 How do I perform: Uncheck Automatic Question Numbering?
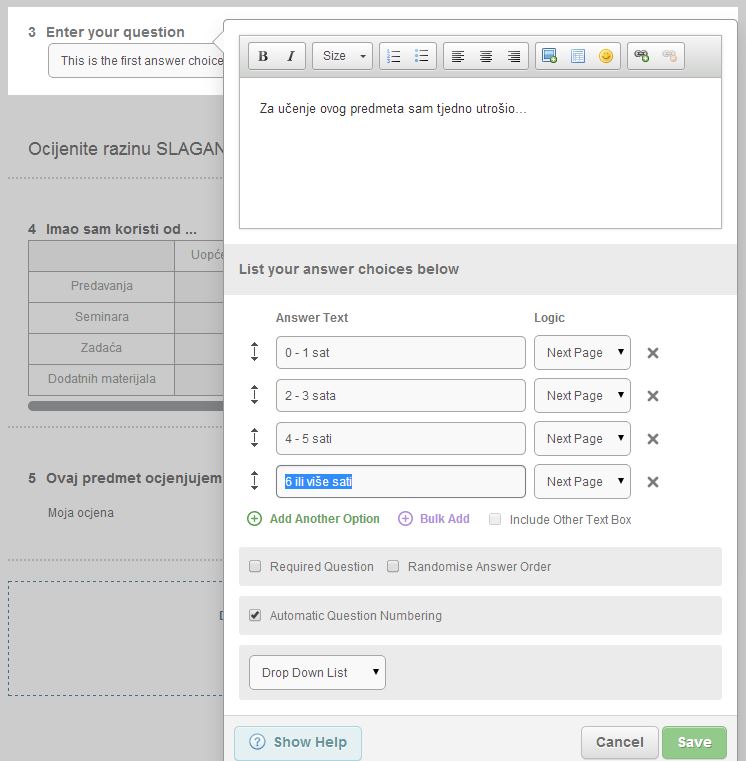coord(255,615)
